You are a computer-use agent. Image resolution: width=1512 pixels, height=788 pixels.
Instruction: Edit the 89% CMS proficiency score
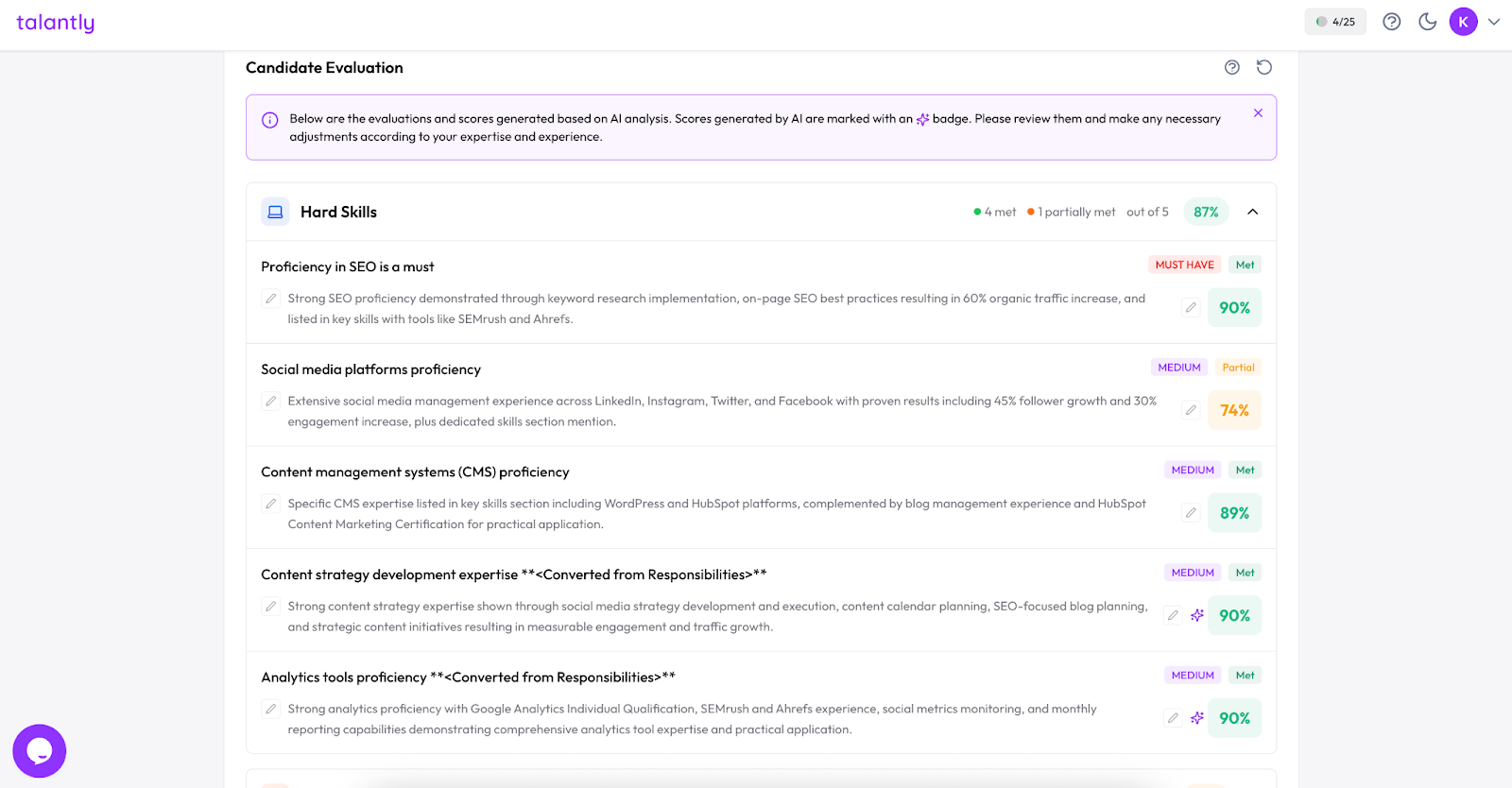tap(1191, 513)
